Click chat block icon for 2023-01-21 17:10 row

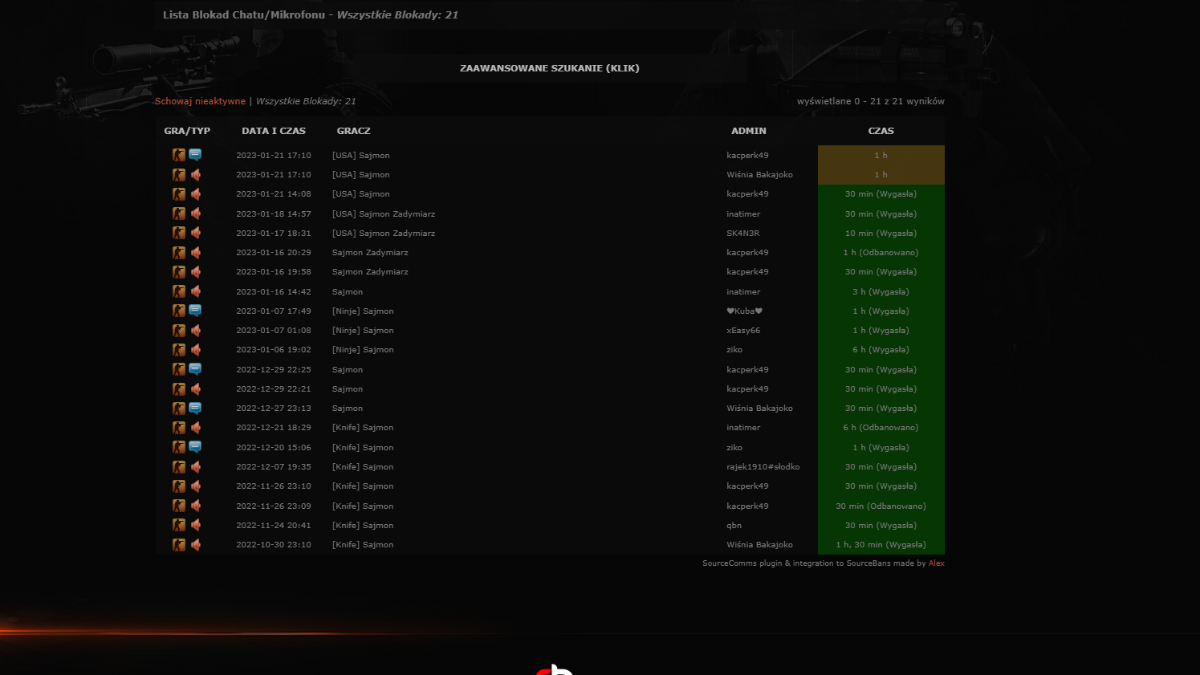(195, 155)
